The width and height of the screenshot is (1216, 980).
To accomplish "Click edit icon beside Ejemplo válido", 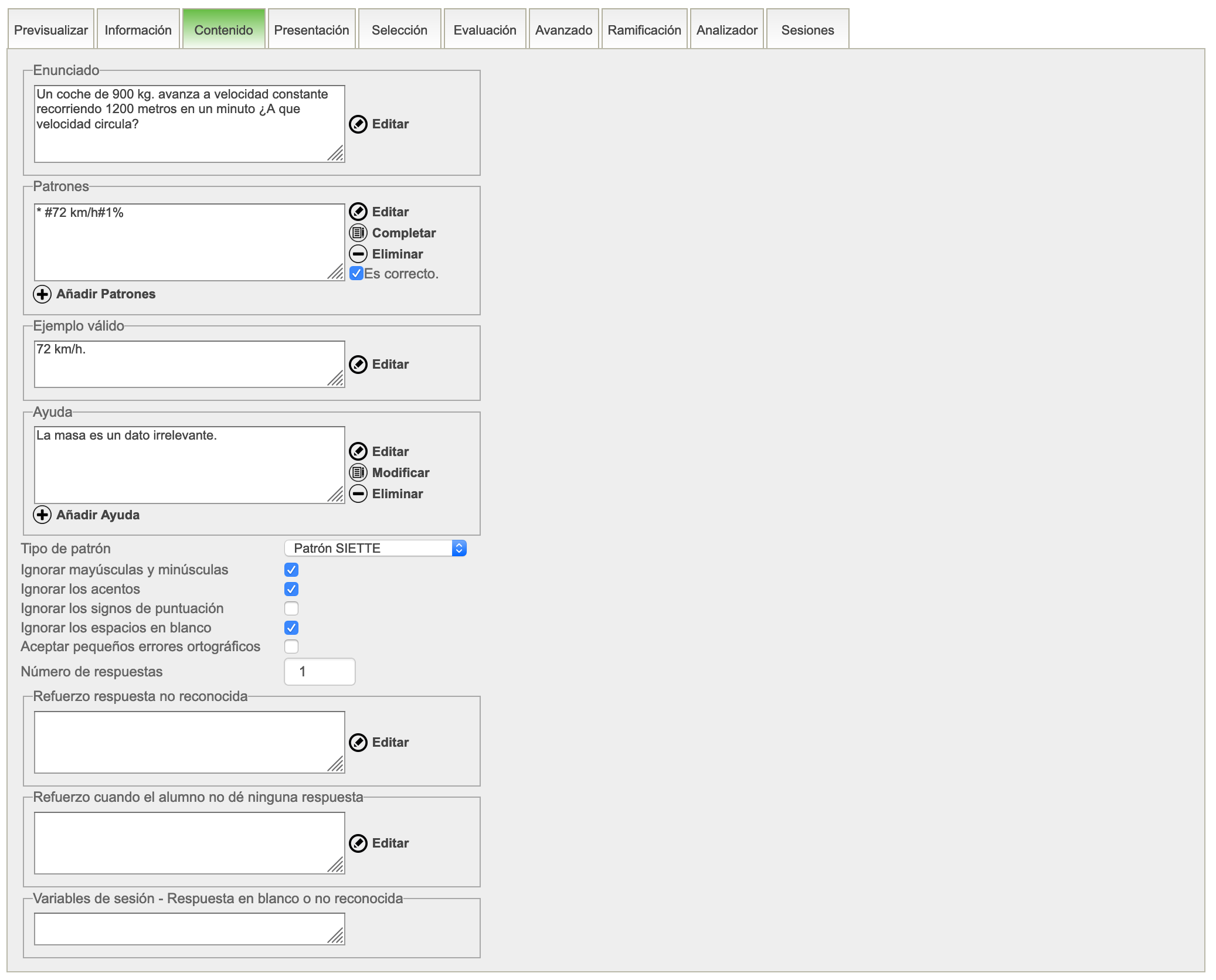I will click(x=358, y=364).
